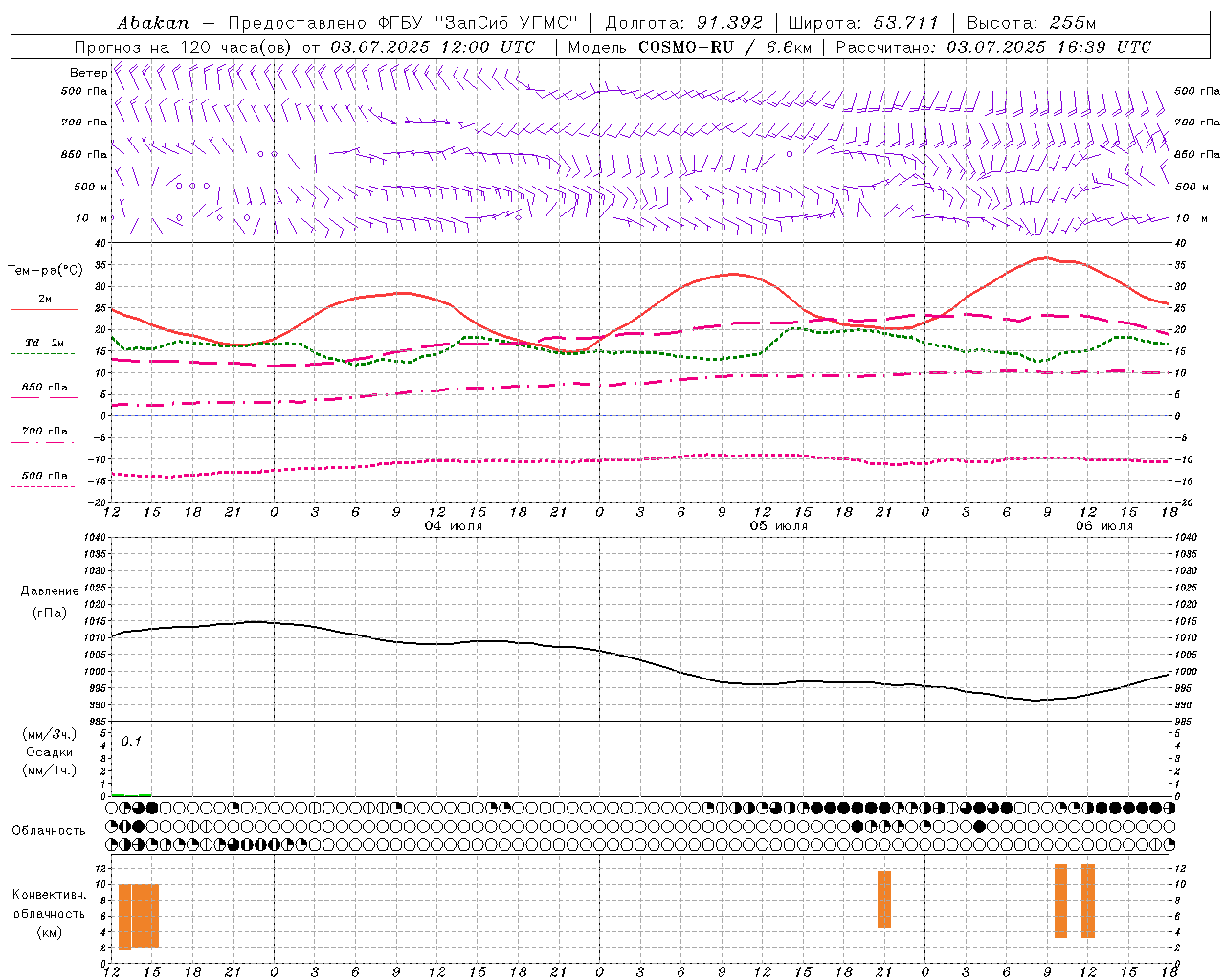The image size is (1225, 980).
Task: Click the 04 июля date label
Action: pos(454,526)
